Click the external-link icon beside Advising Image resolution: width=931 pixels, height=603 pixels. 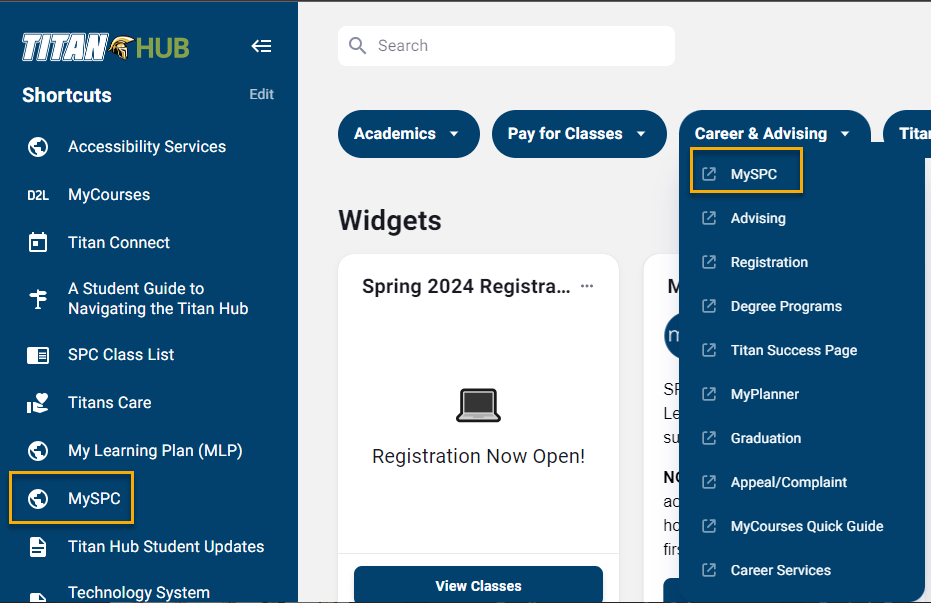709,218
